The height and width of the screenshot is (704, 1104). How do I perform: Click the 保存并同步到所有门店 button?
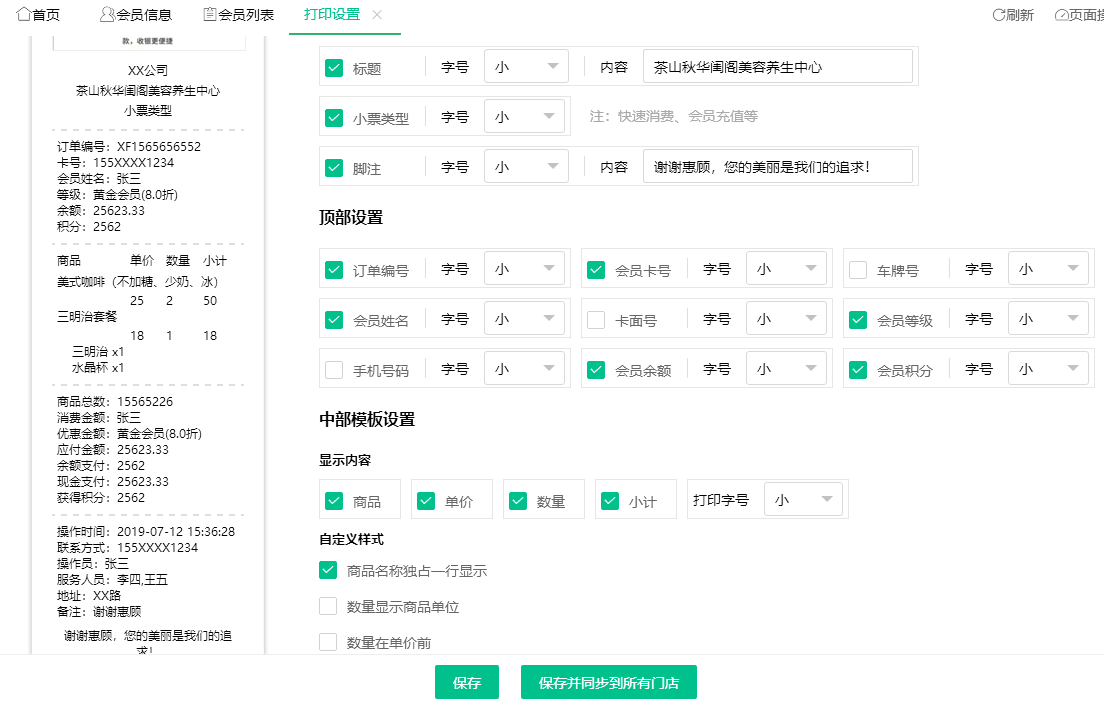(608, 682)
